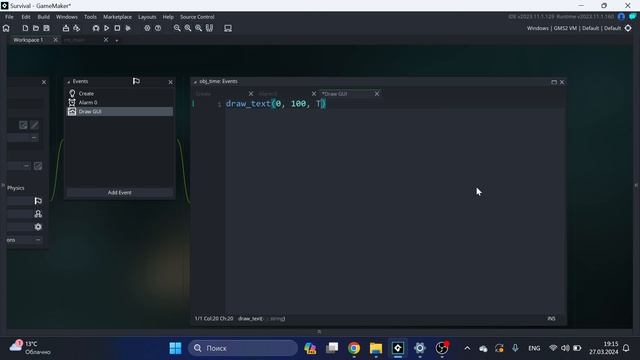
Task: Close the *Draw GUI code tab
Action: [x=377, y=94]
